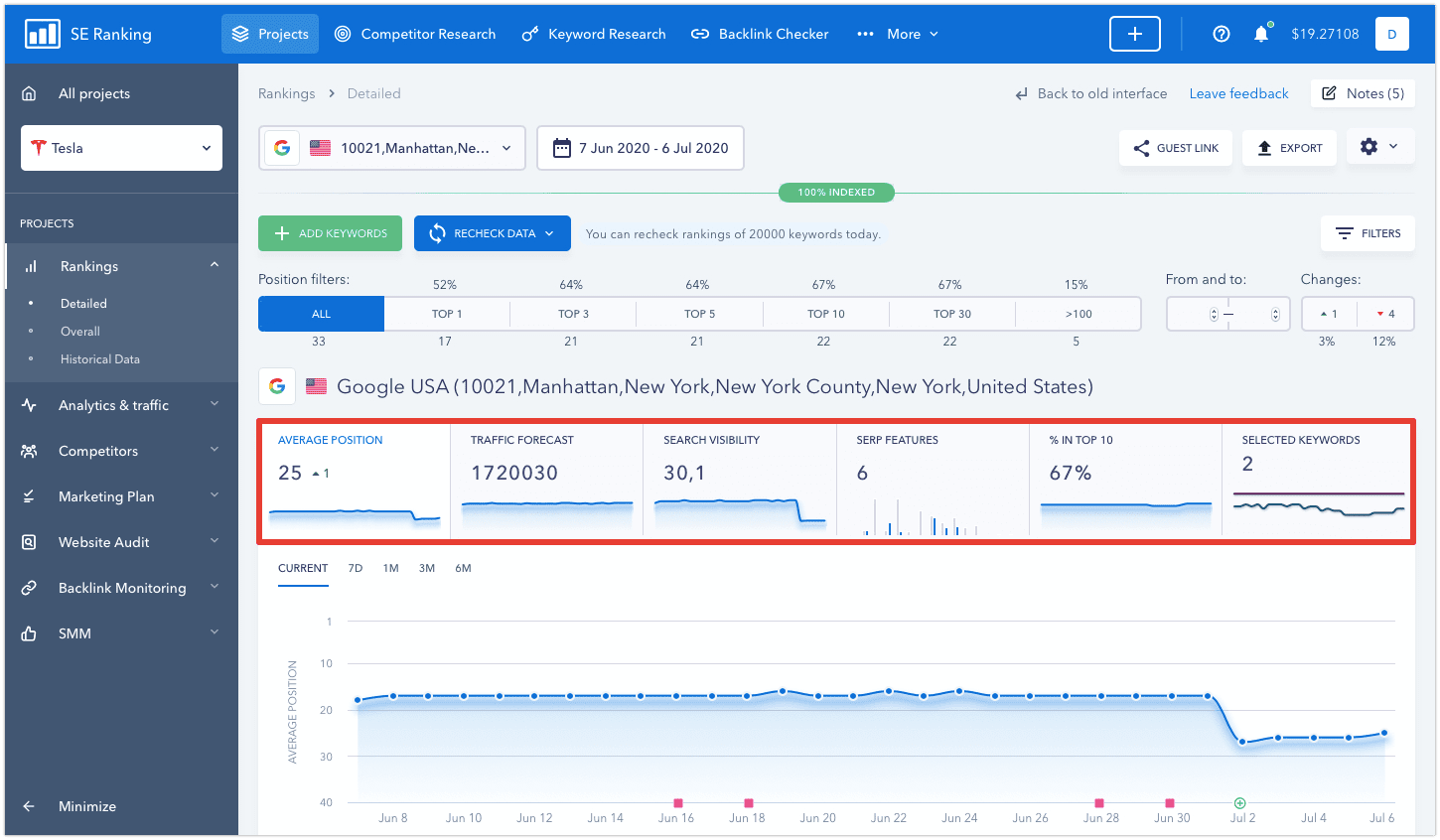This screenshot has width=1440, height=840.
Task: Select the % IN TOP 10 metric card
Action: point(1126,482)
